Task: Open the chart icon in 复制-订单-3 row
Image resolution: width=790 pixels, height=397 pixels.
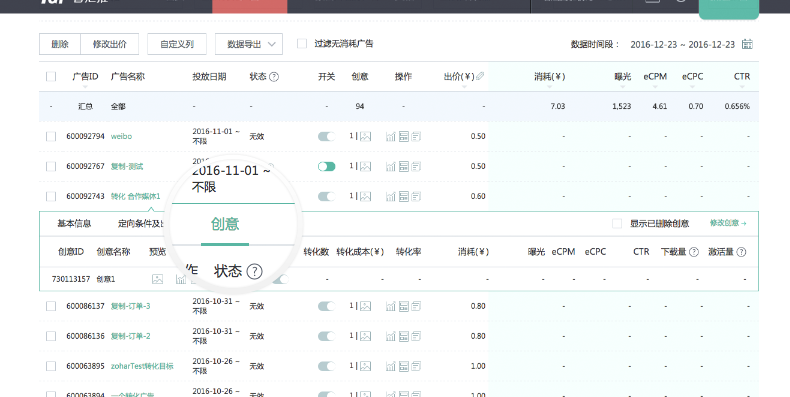Action: pos(390,306)
